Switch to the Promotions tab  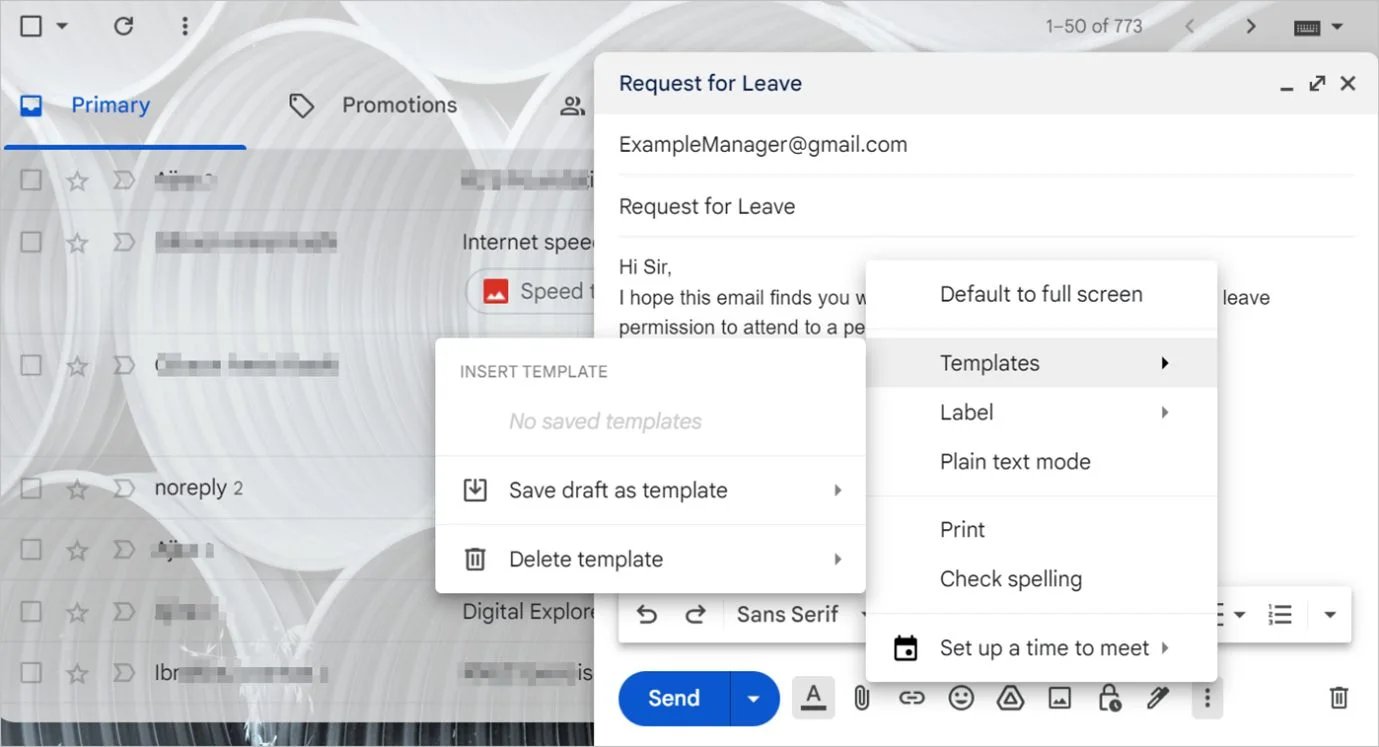coord(399,104)
